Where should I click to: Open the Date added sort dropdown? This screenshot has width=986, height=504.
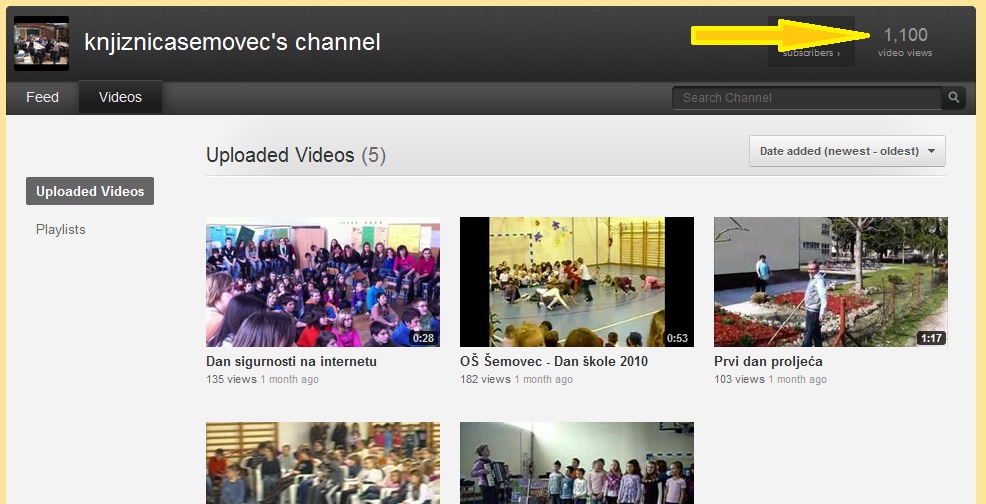[847, 151]
